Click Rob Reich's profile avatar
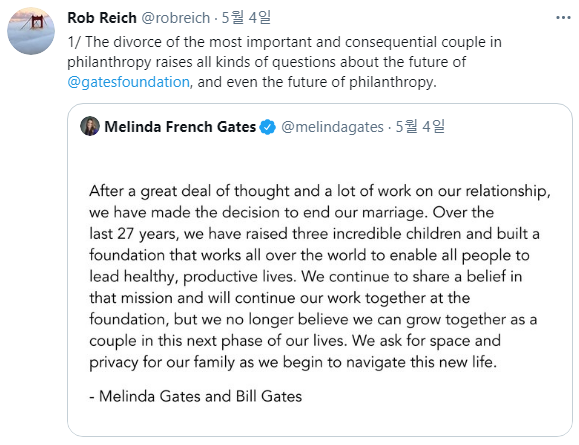579x445 pixels. 31,31
